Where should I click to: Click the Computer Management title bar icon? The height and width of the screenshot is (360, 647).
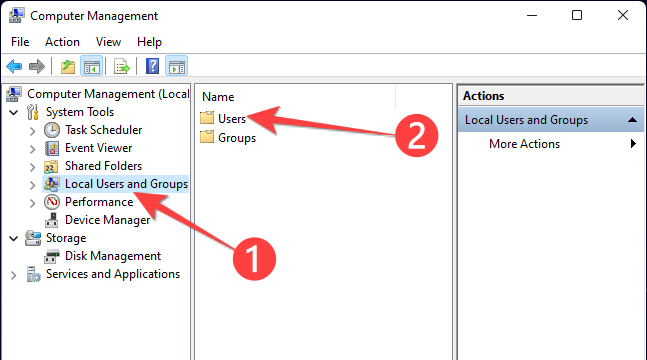17,16
